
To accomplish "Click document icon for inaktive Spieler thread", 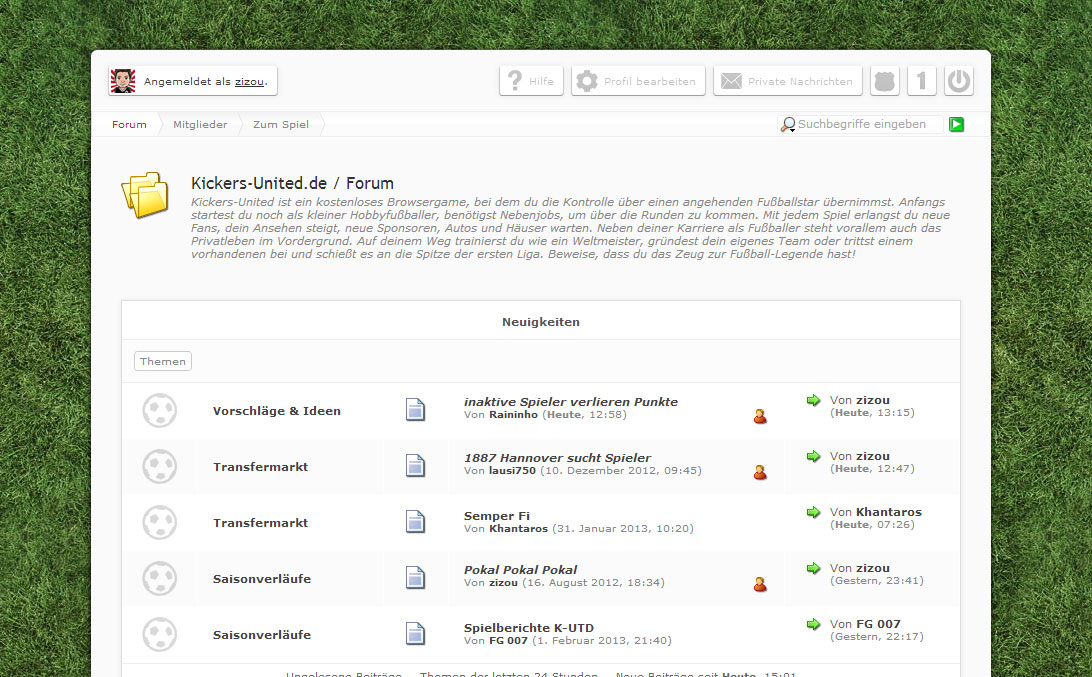I will point(416,410).
